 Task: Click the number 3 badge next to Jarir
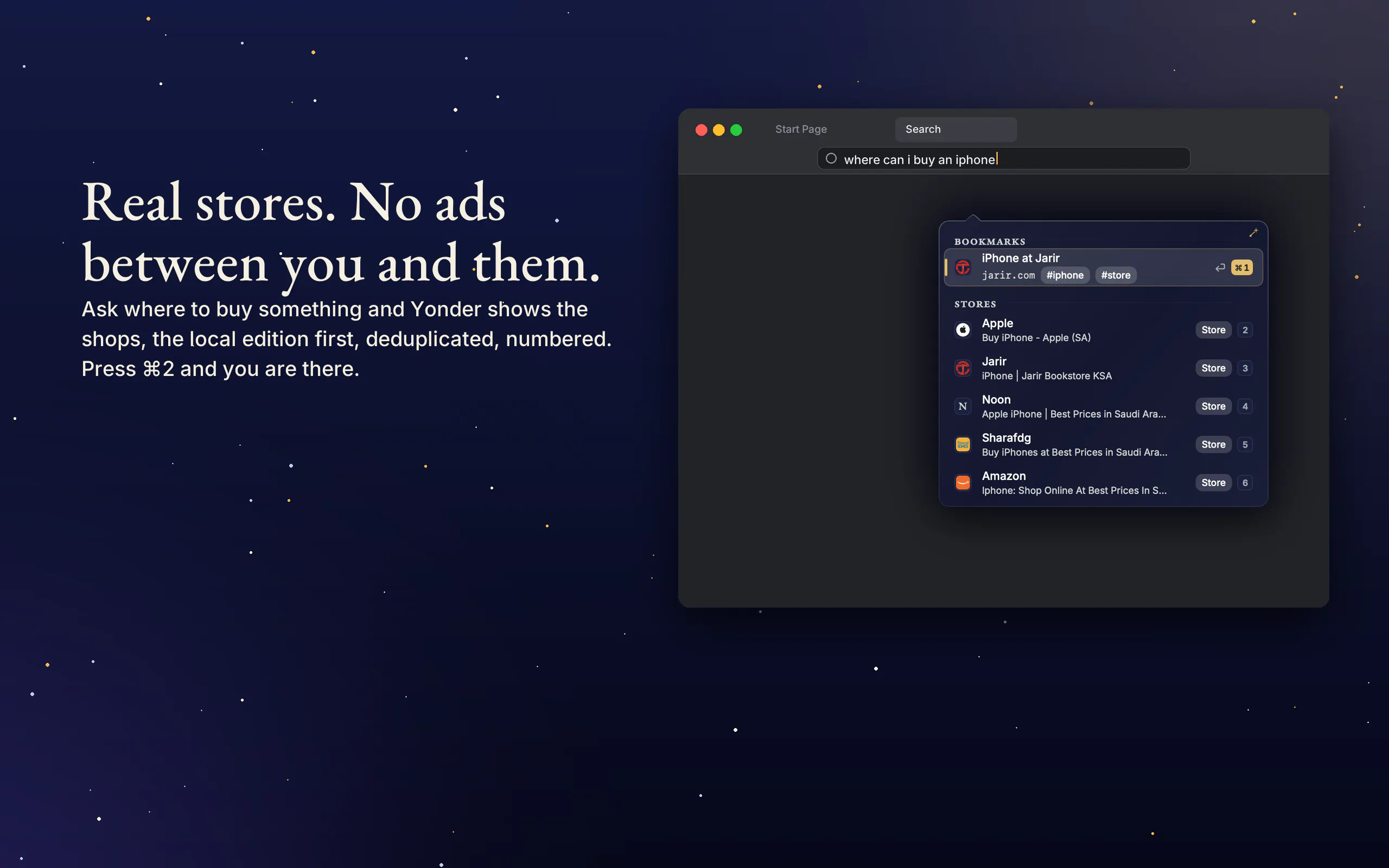click(x=1244, y=368)
